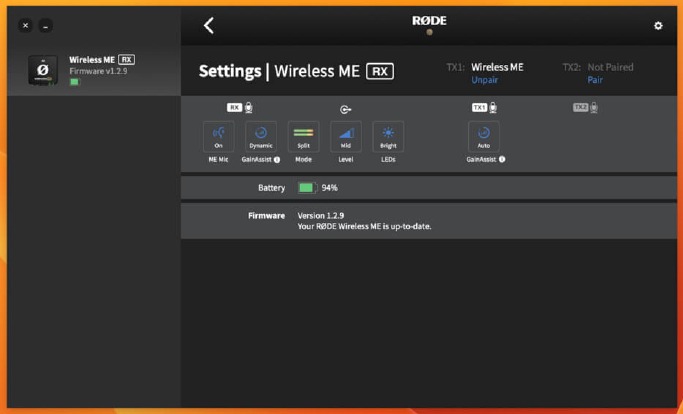Open the settings gear icon

[x=658, y=26]
